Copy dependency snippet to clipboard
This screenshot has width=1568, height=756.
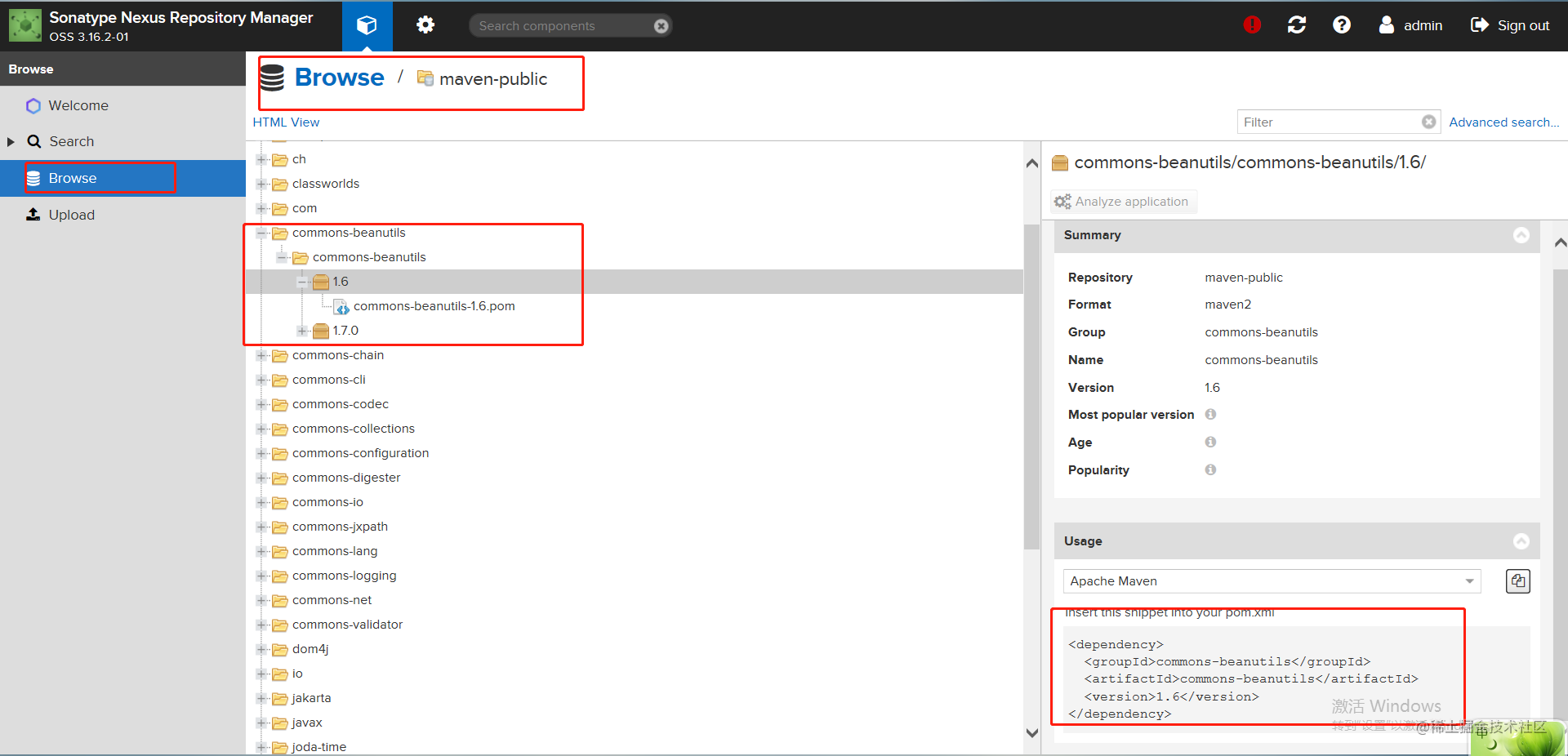click(1517, 581)
